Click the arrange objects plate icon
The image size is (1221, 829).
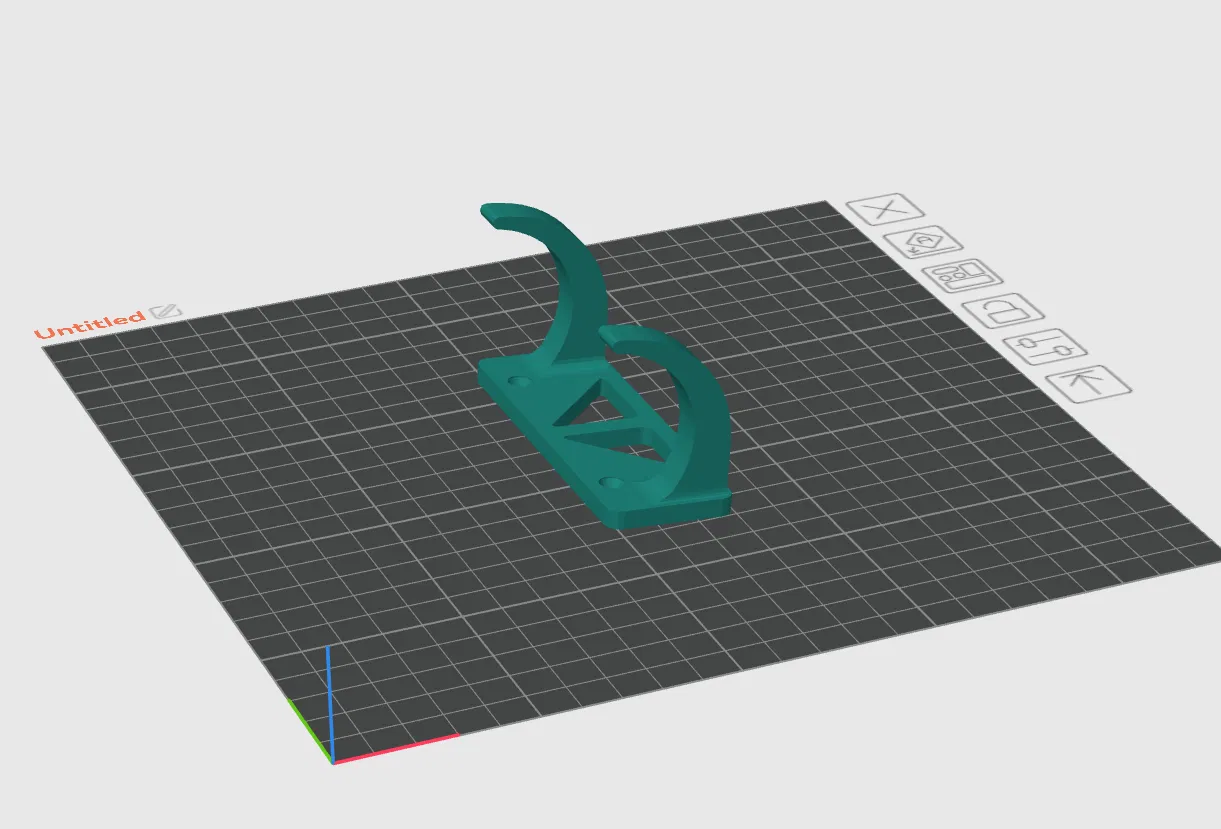pos(962,277)
